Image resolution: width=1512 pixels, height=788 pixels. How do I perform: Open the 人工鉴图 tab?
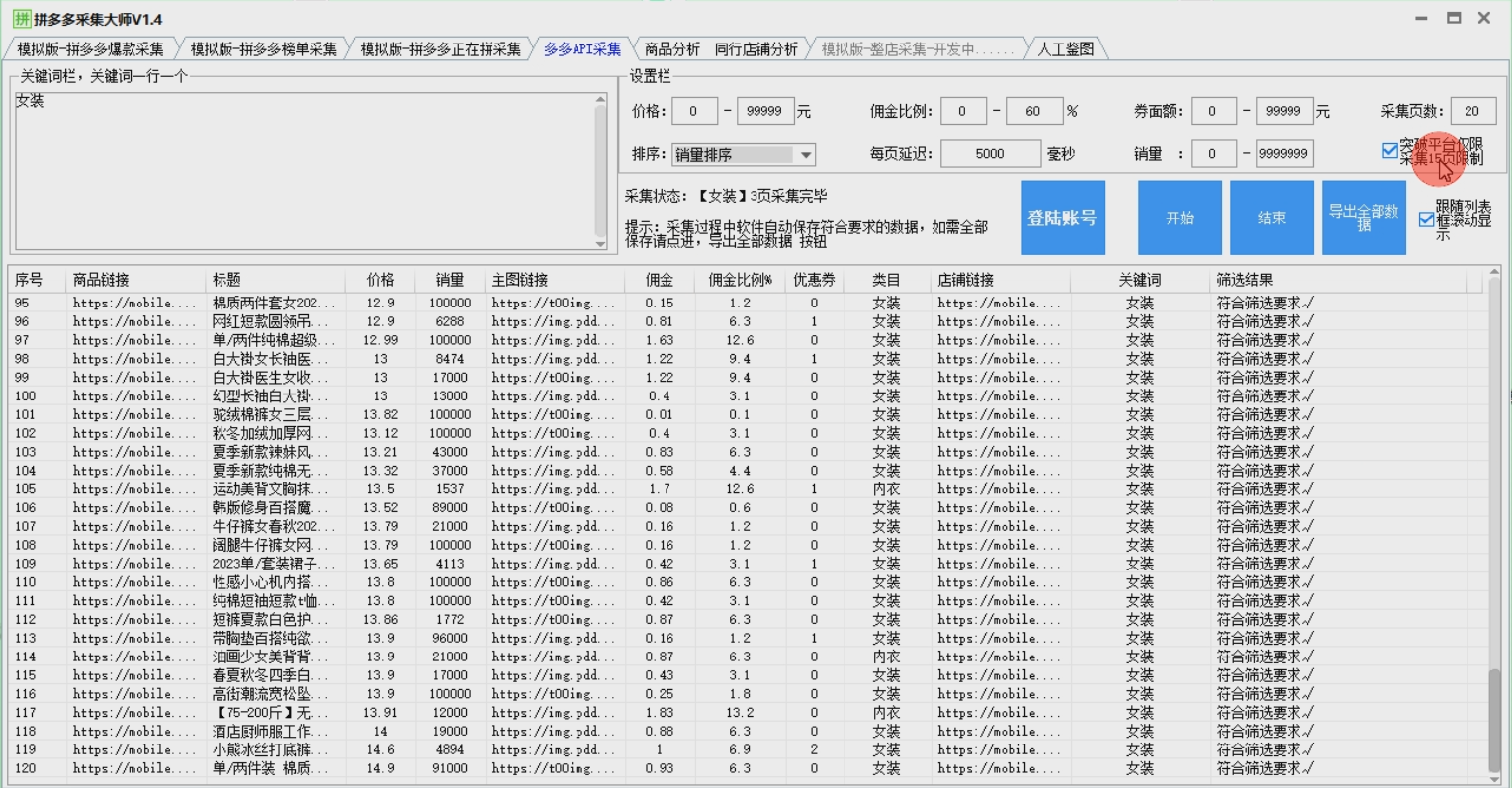coord(1065,48)
